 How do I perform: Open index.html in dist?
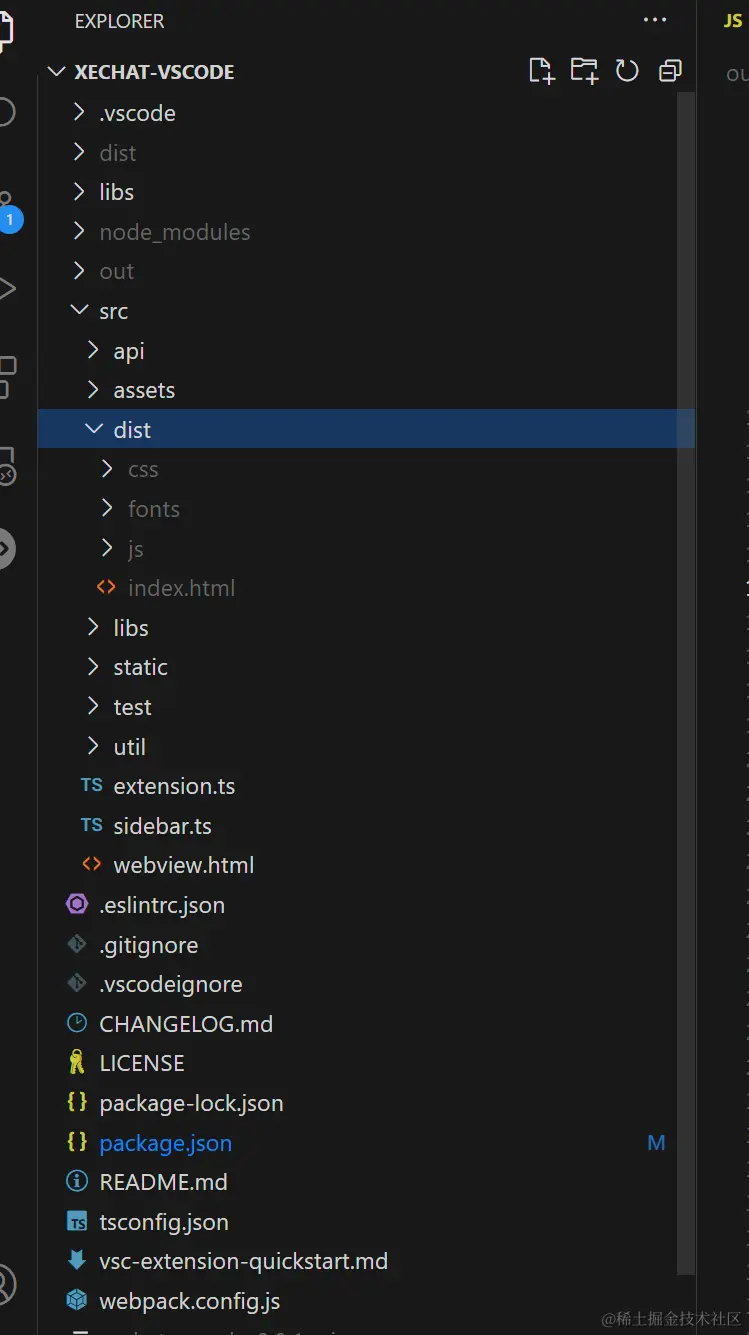click(181, 589)
